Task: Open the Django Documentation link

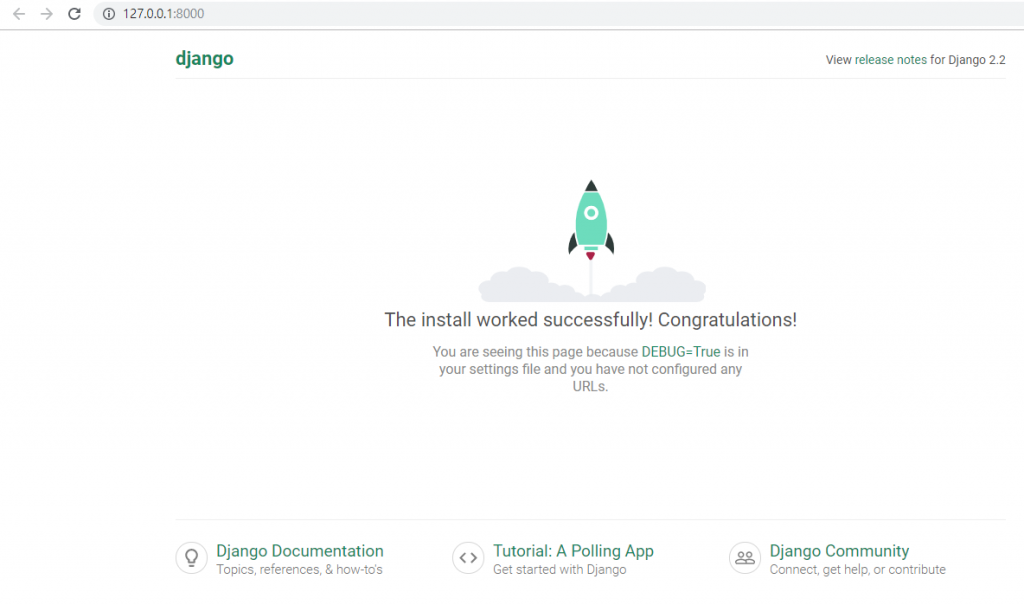Action: click(x=300, y=551)
